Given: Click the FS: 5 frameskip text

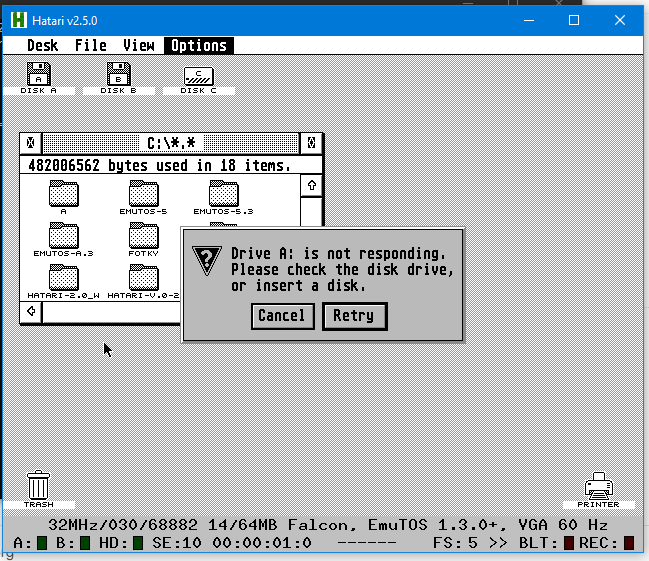Looking at the screenshot, I should pos(455,543).
